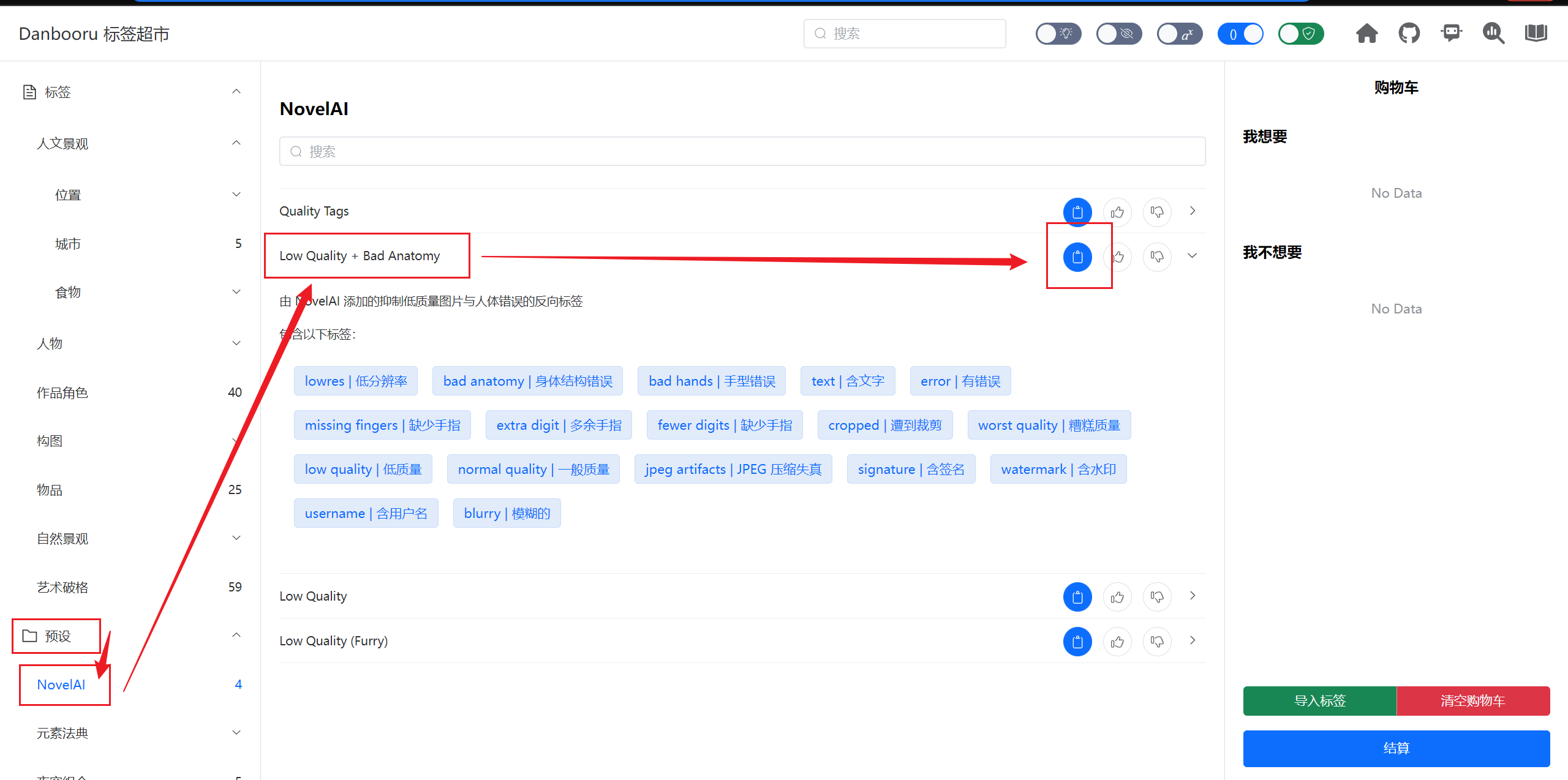Image resolution: width=1568 pixels, height=780 pixels.
Task: Choose the jpeg artifacts tag chip
Action: point(733,469)
